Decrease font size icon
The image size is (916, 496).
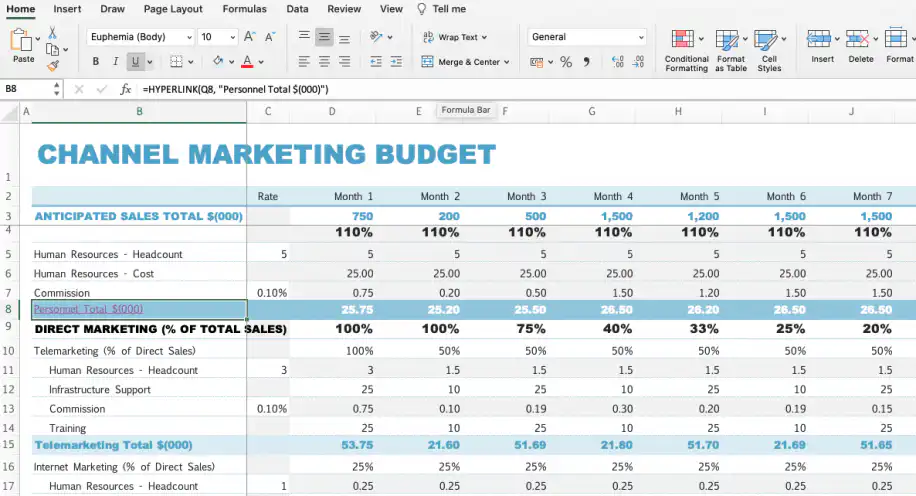click(x=270, y=37)
